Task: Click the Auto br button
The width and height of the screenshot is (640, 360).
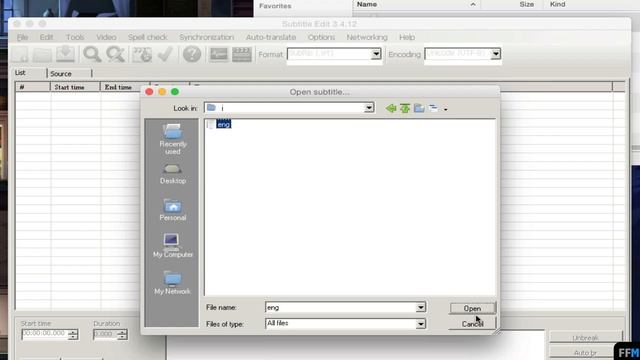Action: tap(585, 352)
